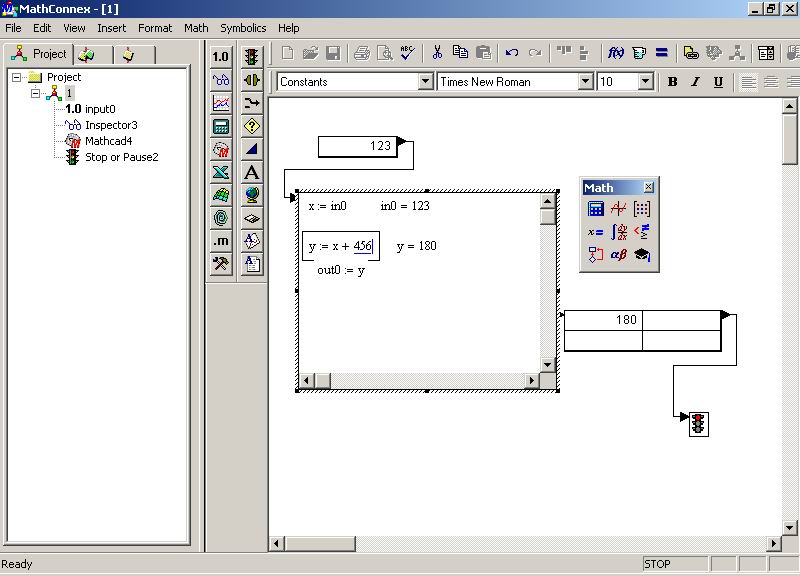
Task: Open the font size 10 dropdown
Action: point(645,82)
